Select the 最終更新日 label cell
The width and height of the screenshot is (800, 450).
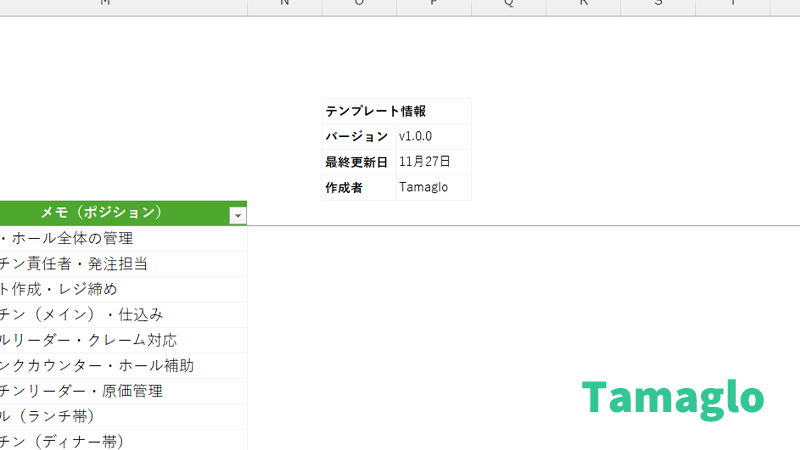pos(358,162)
